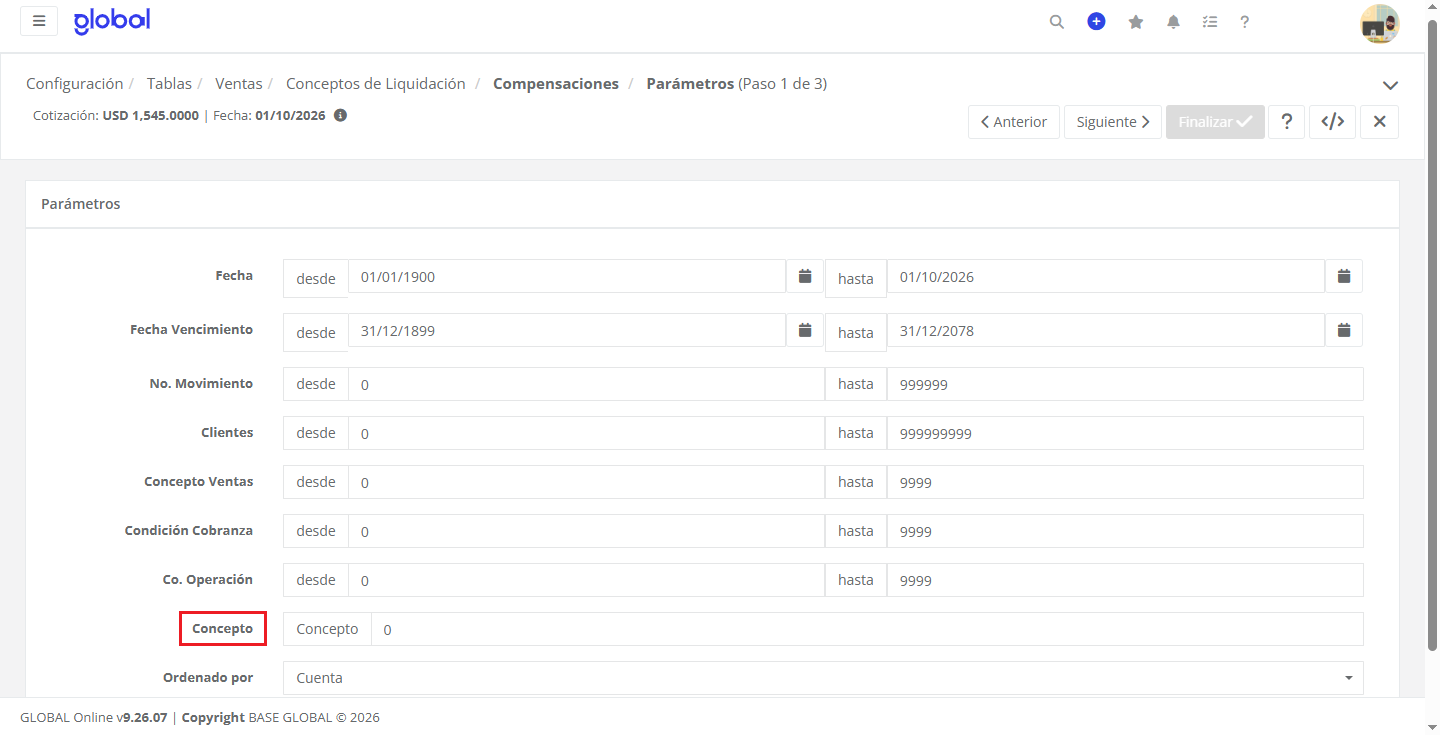This screenshot has height=735, width=1440.
Task: Close the Parámetros wizard with X
Action: 1379,122
